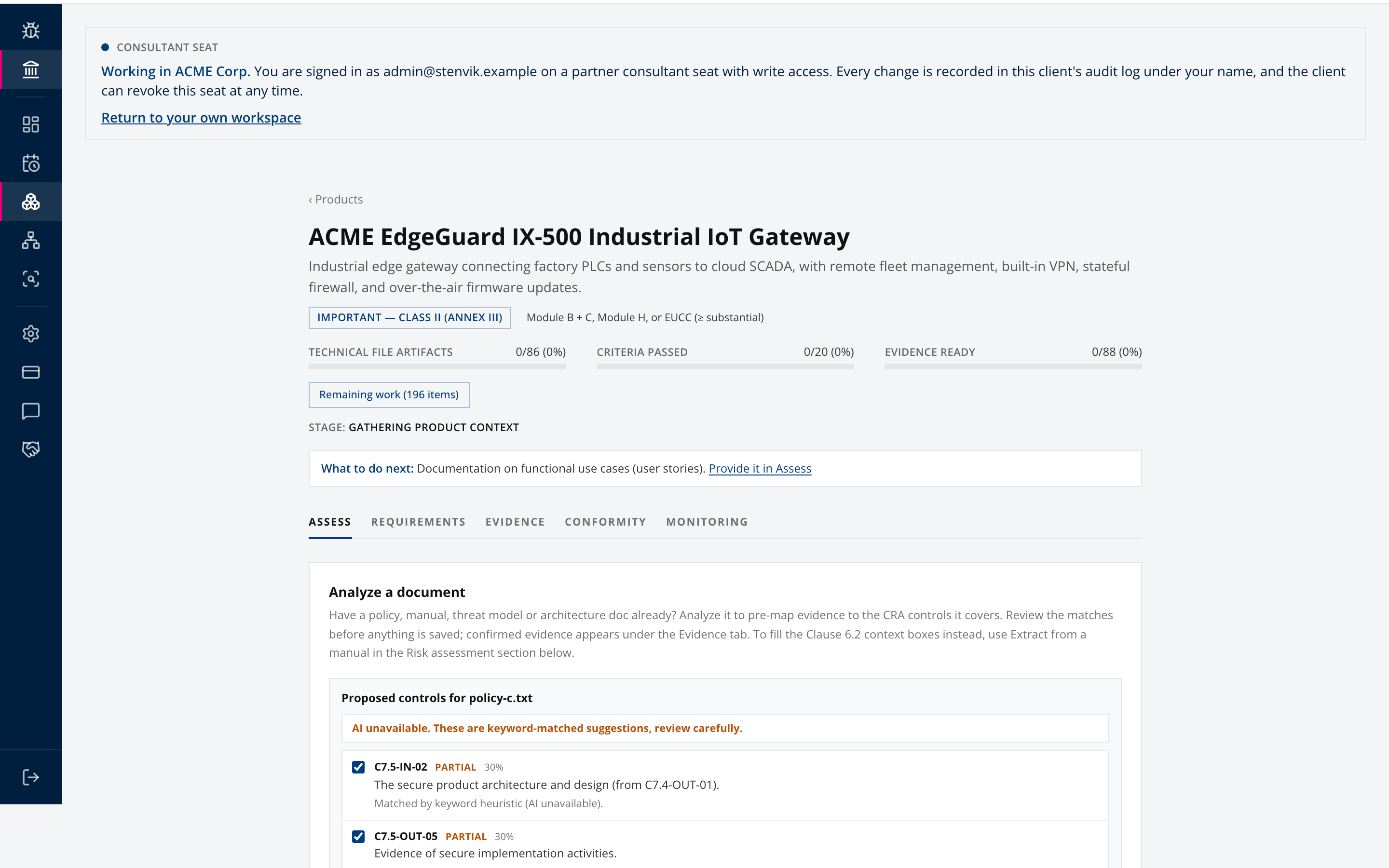Screen dimensions: 1389x868
Task: Open the handshake partners icon in sidebar
Action: click(30, 449)
